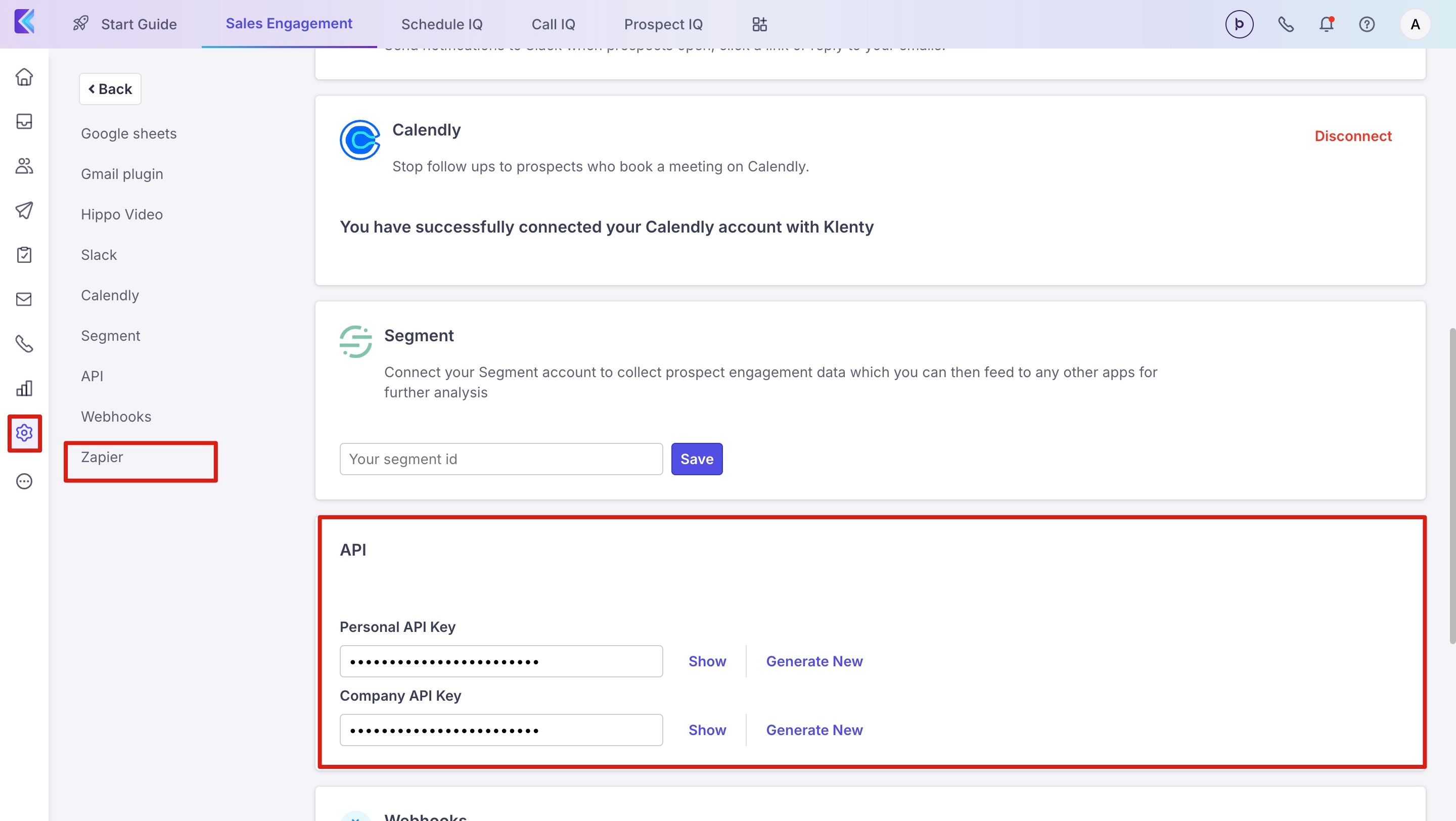This screenshot has height=821, width=1456.
Task: Open the Cadences paper plane icon
Action: [x=24, y=210]
